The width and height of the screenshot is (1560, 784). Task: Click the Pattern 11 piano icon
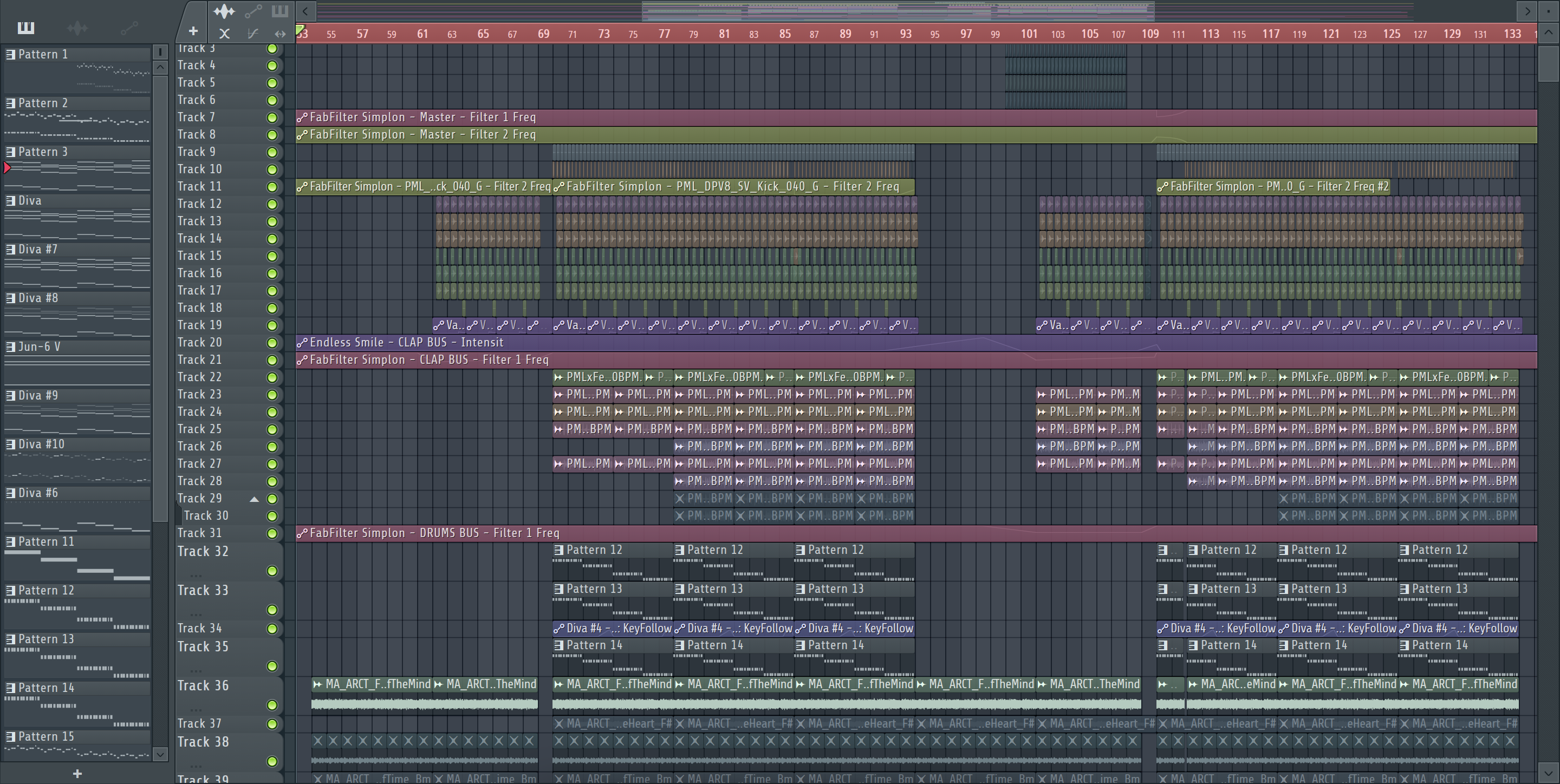click(x=10, y=542)
